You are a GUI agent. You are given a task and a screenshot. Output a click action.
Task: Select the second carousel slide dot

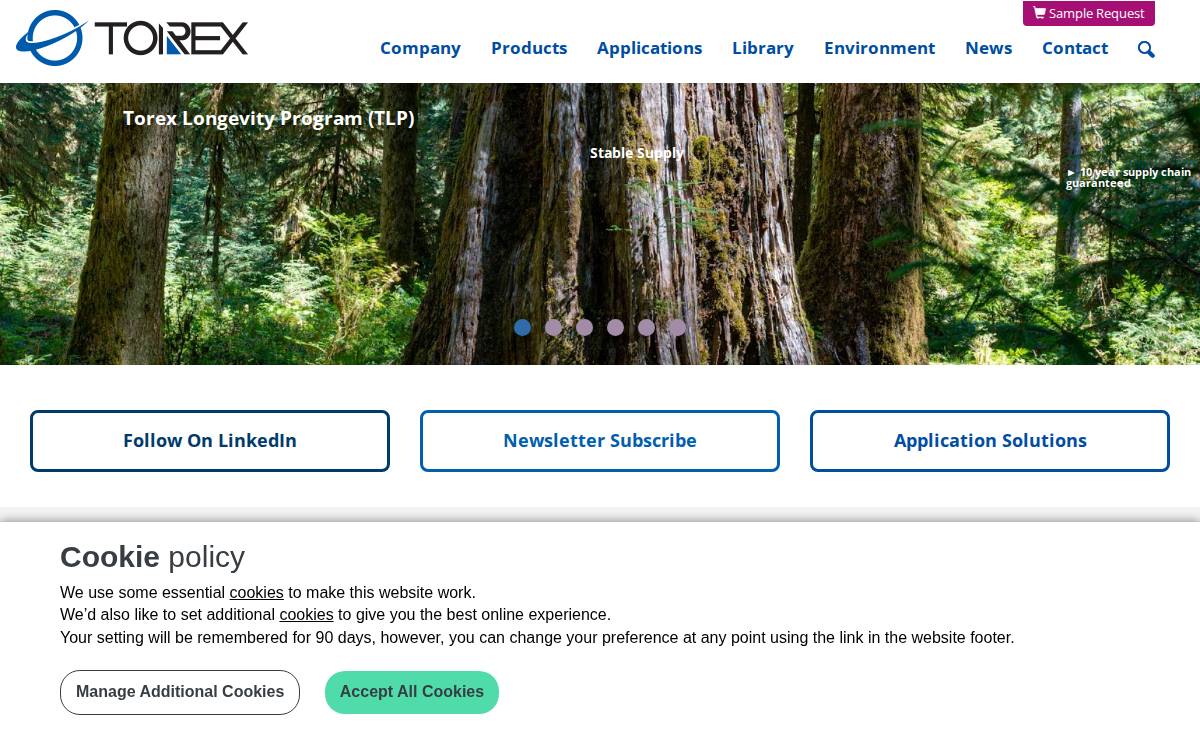coord(553,327)
